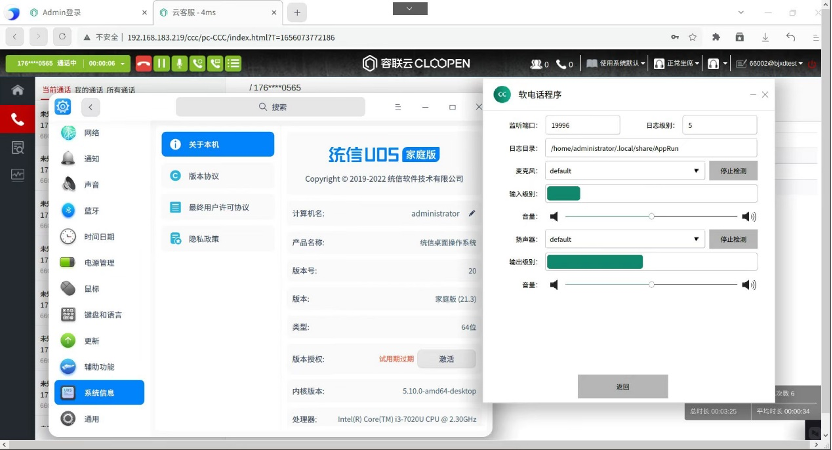The image size is (832, 450).
Task: Open the user account dropdown in header
Action: point(769,64)
